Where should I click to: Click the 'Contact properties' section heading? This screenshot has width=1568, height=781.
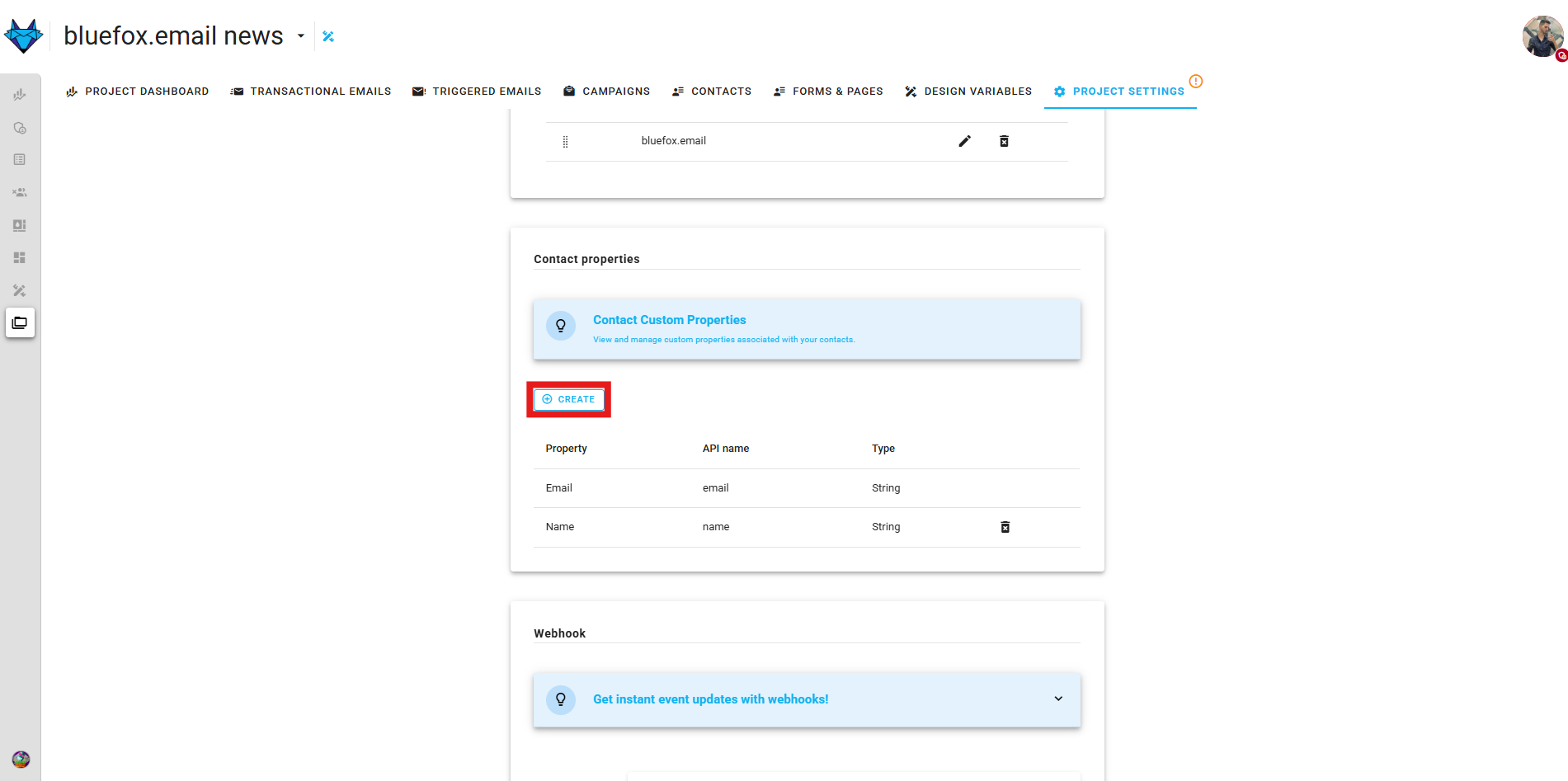click(x=586, y=259)
